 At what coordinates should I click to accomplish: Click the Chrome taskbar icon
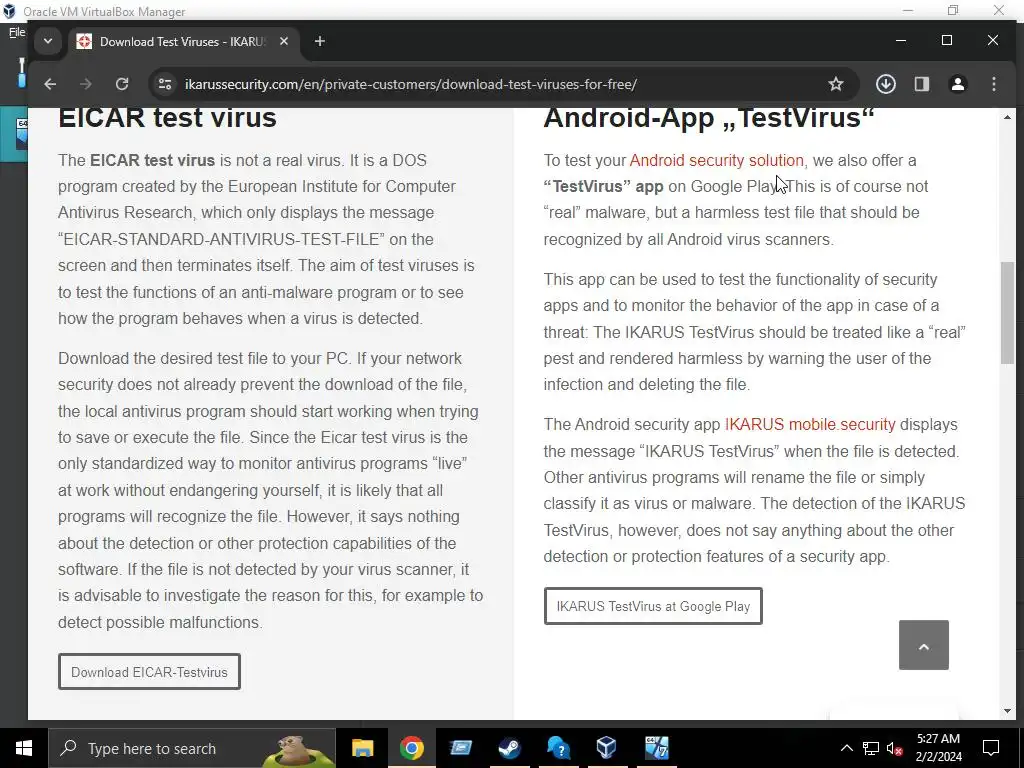coord(411,748)
